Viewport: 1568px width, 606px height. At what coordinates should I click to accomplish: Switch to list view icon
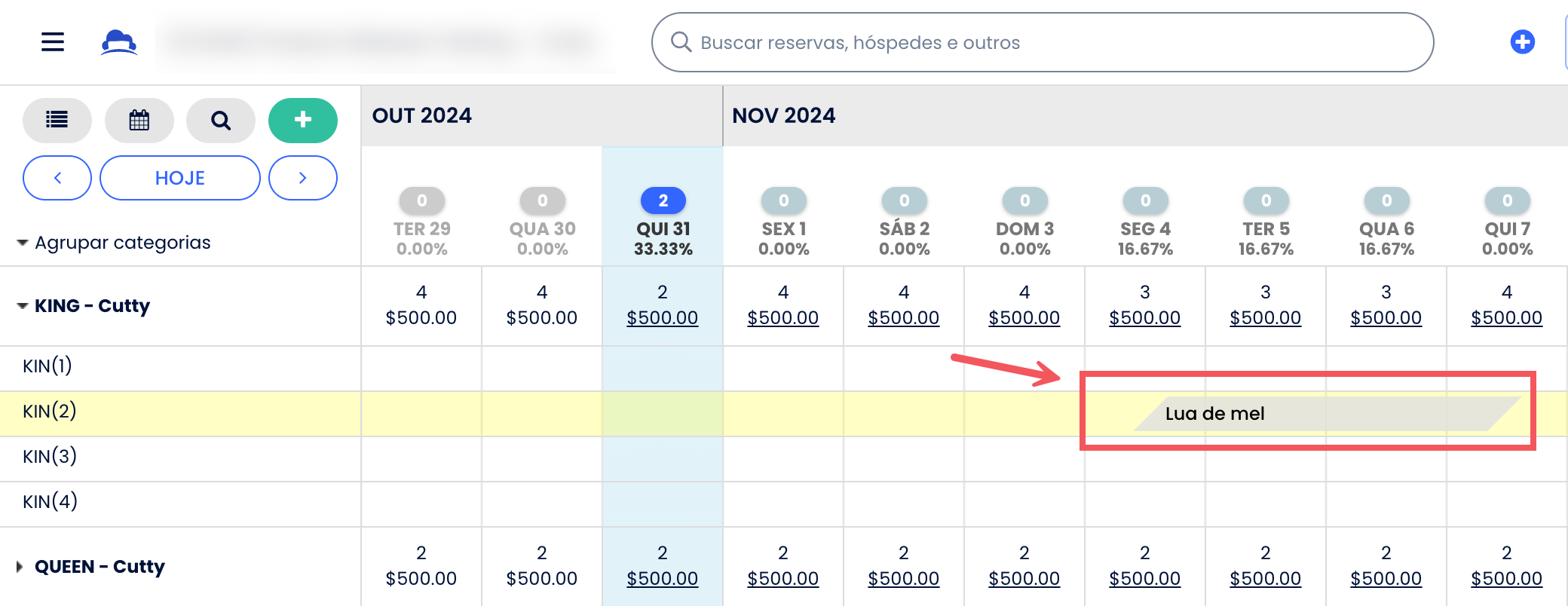57,120
